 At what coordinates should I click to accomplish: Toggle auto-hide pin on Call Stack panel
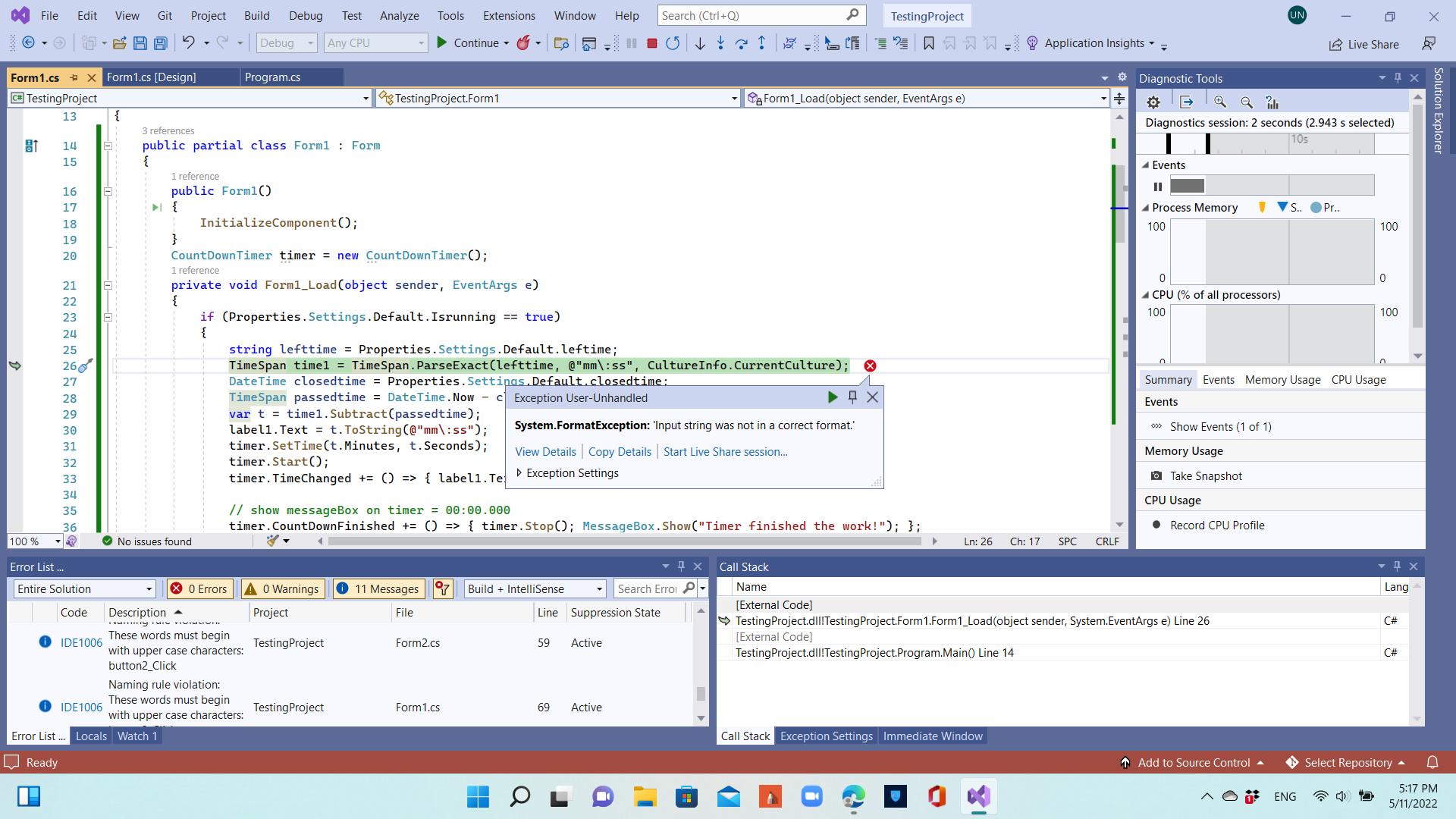[1397, 566]
